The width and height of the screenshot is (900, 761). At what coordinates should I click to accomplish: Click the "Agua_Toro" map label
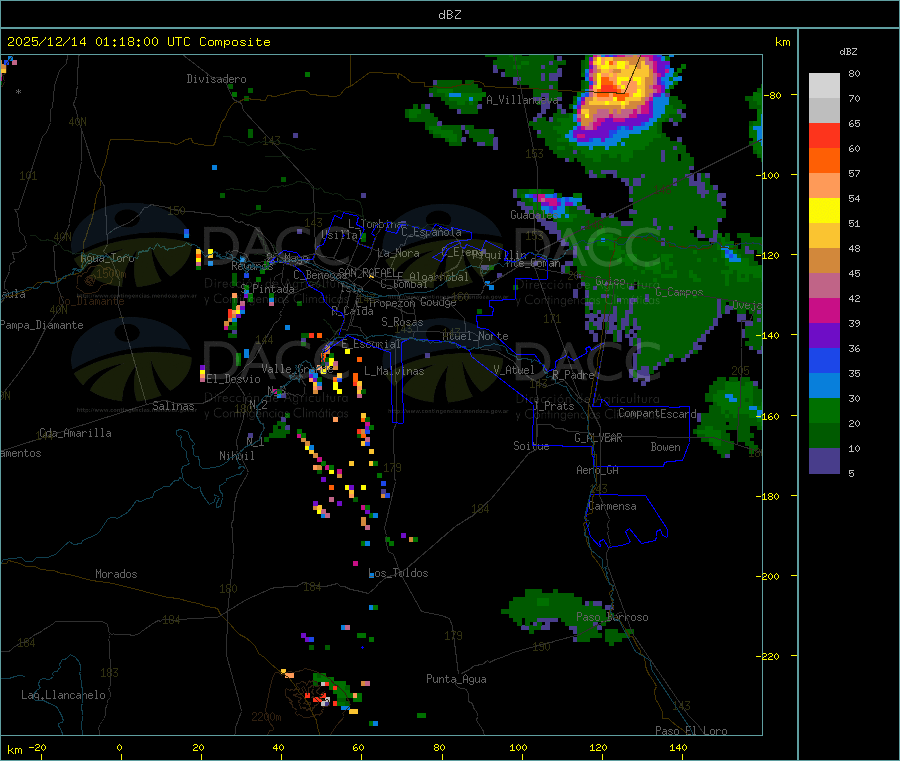(x=107, y=258)
